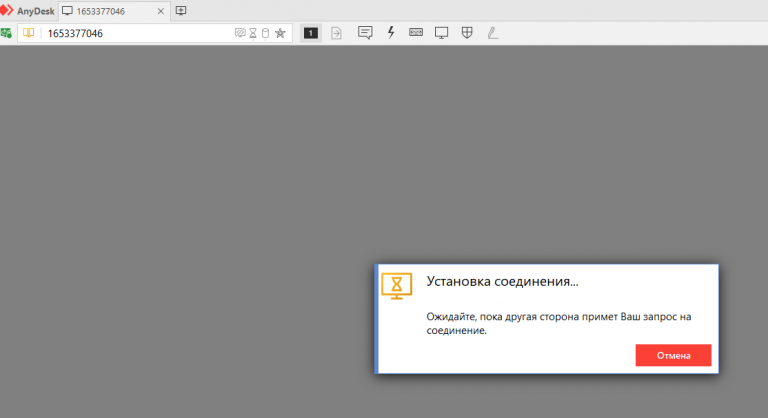Click the Отмена button

click(673, 355)
